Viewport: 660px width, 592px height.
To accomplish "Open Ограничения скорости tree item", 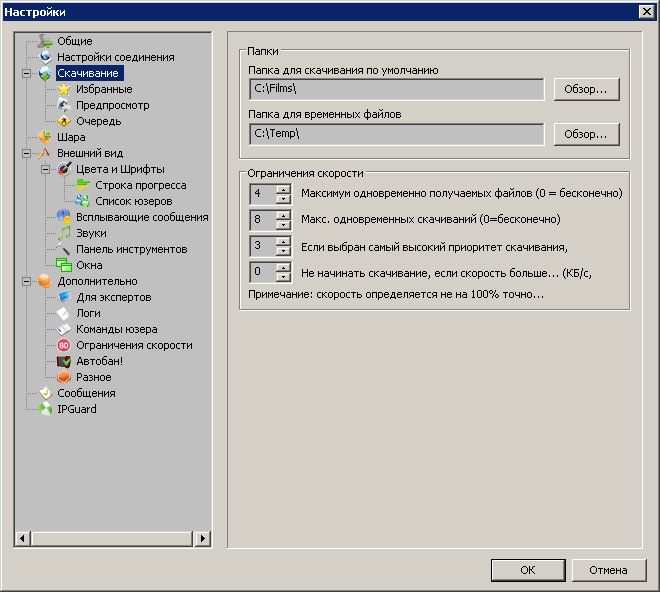I will [x=134, y=345].
